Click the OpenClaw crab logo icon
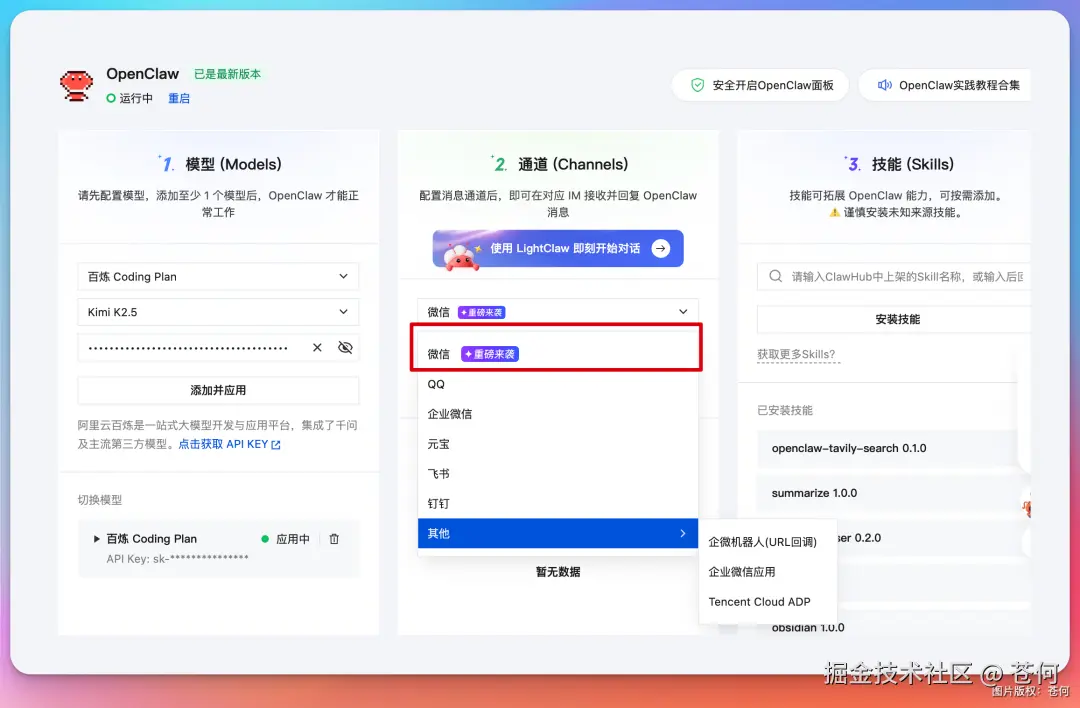Image resolution: width=1080 pixels, height=708 pixels. tap(77, 85)
